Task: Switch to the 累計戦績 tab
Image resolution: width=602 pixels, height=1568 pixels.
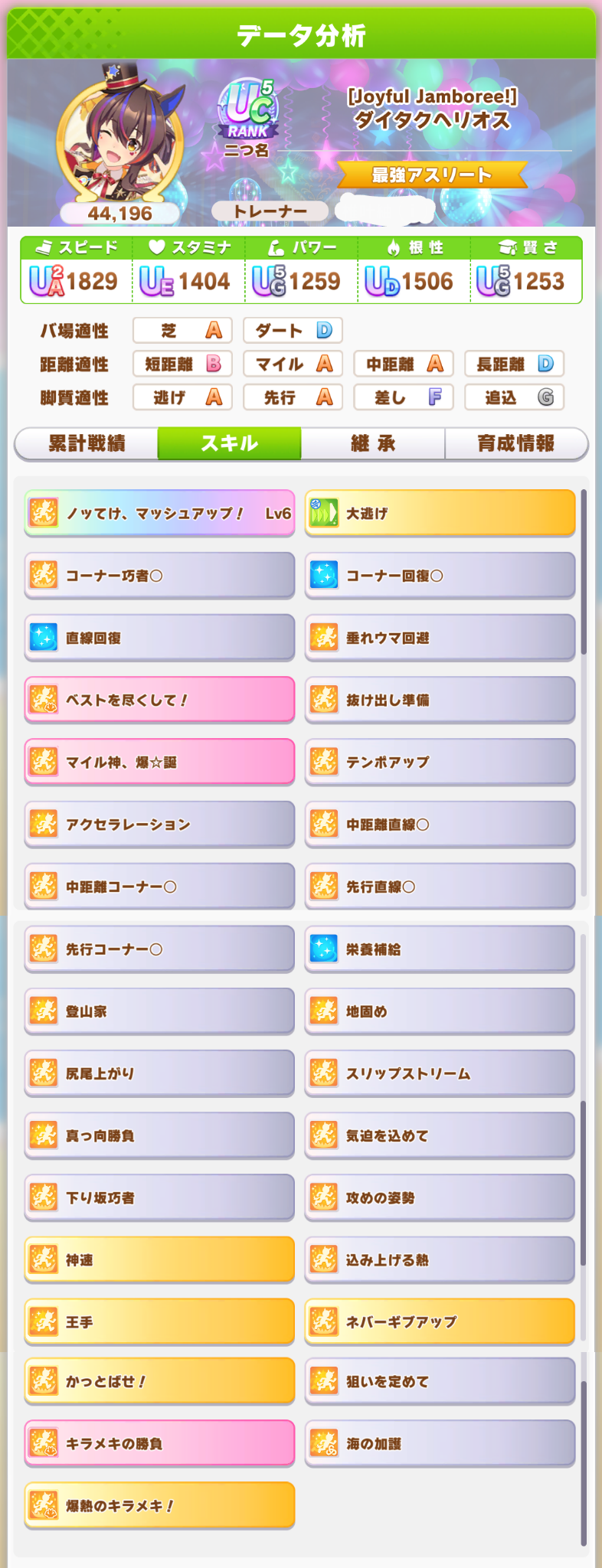Action: click(x=87, y=443)
